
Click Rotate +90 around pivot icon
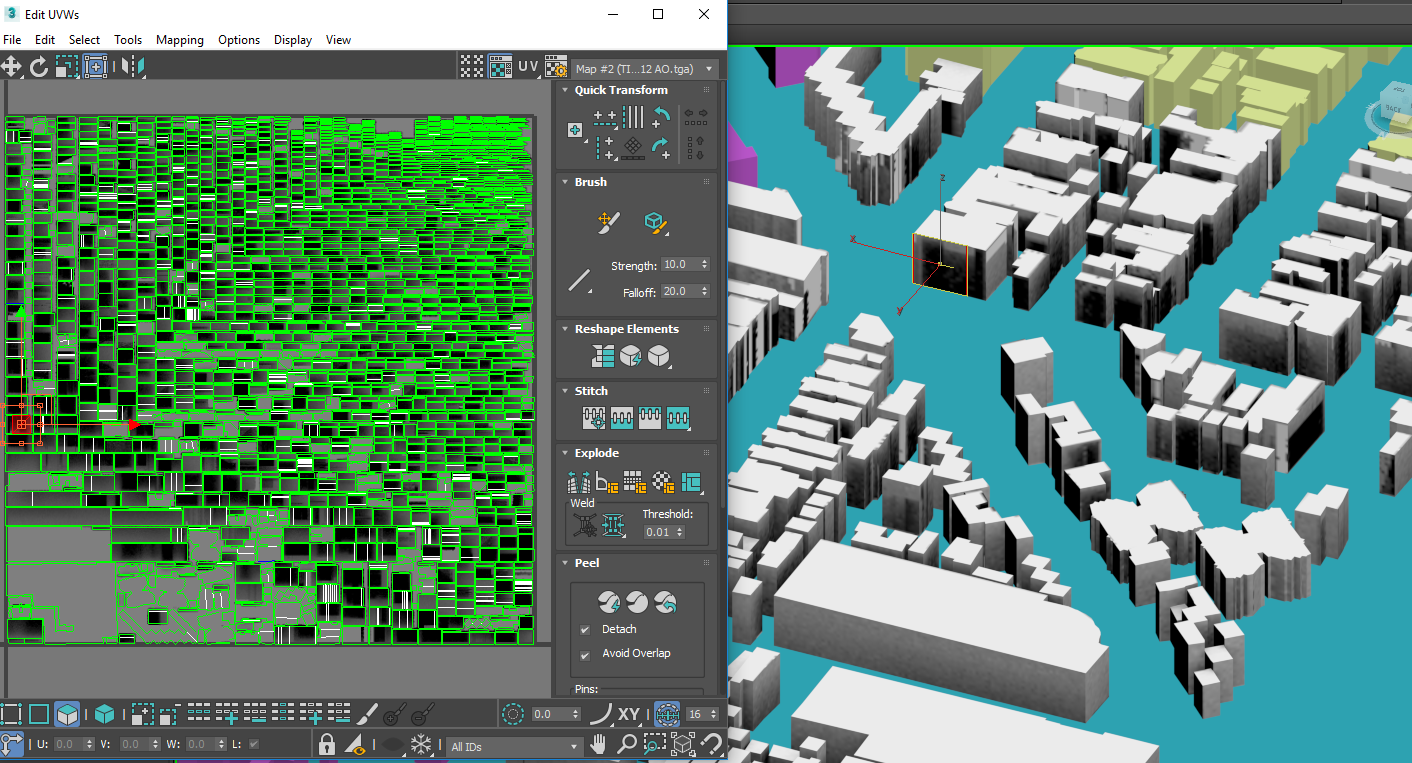(661, 148)
